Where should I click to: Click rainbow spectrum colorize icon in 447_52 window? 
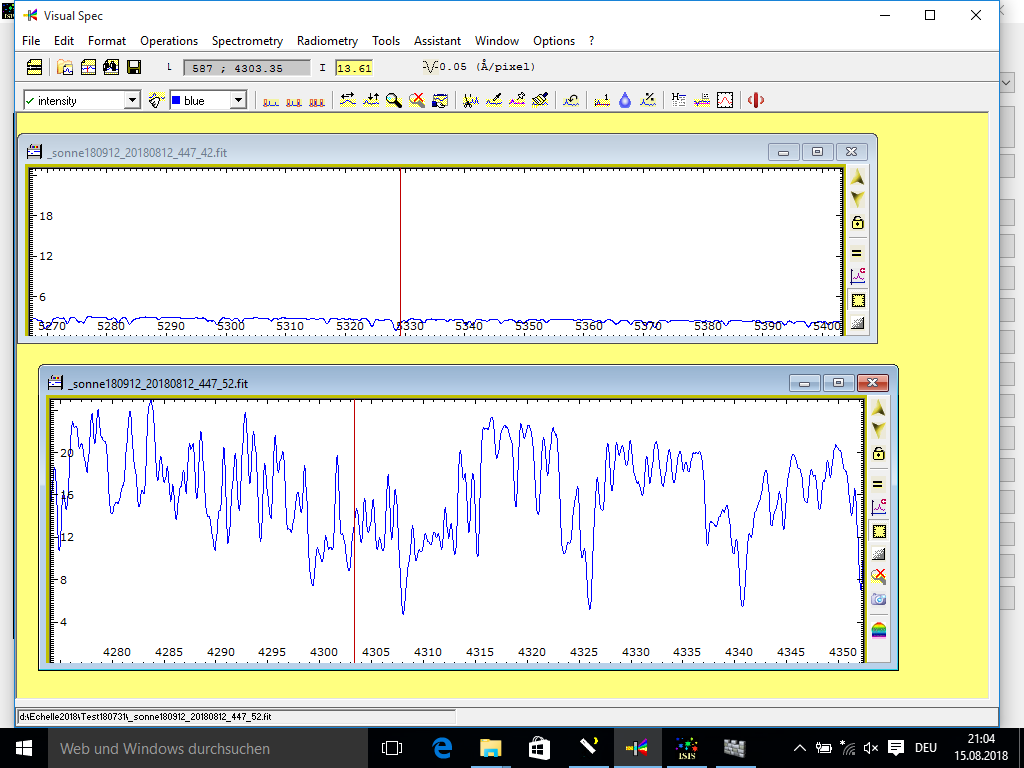pos(878,629)
